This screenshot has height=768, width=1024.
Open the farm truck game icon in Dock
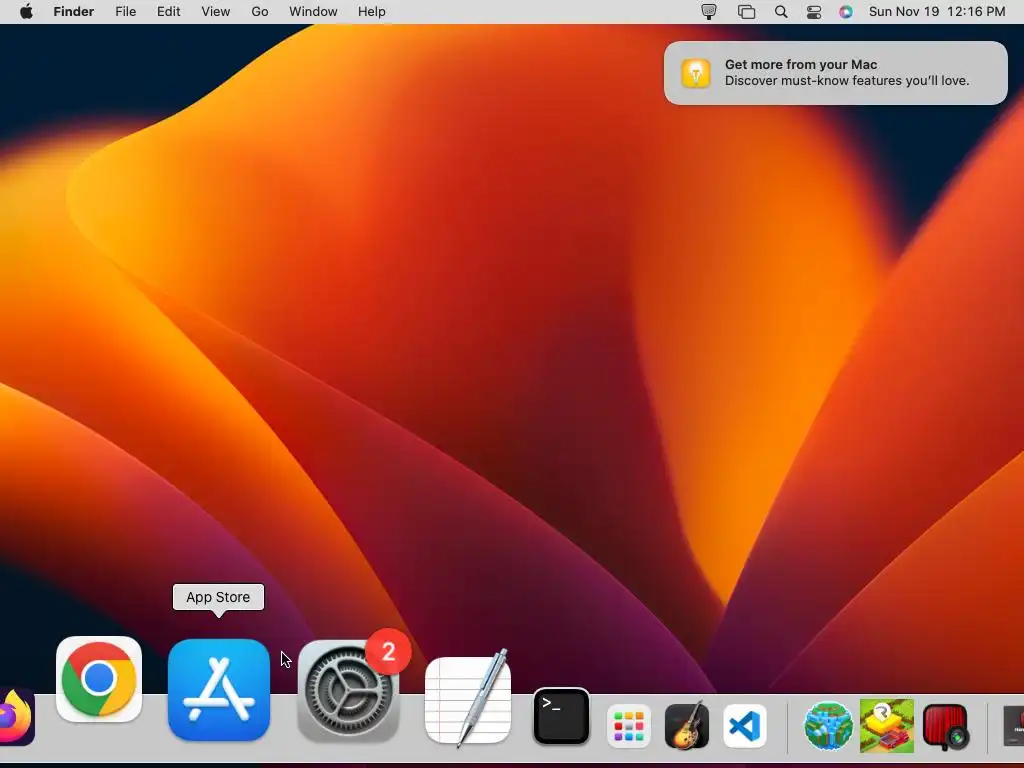pyautogui.click(x=887, y=726)
